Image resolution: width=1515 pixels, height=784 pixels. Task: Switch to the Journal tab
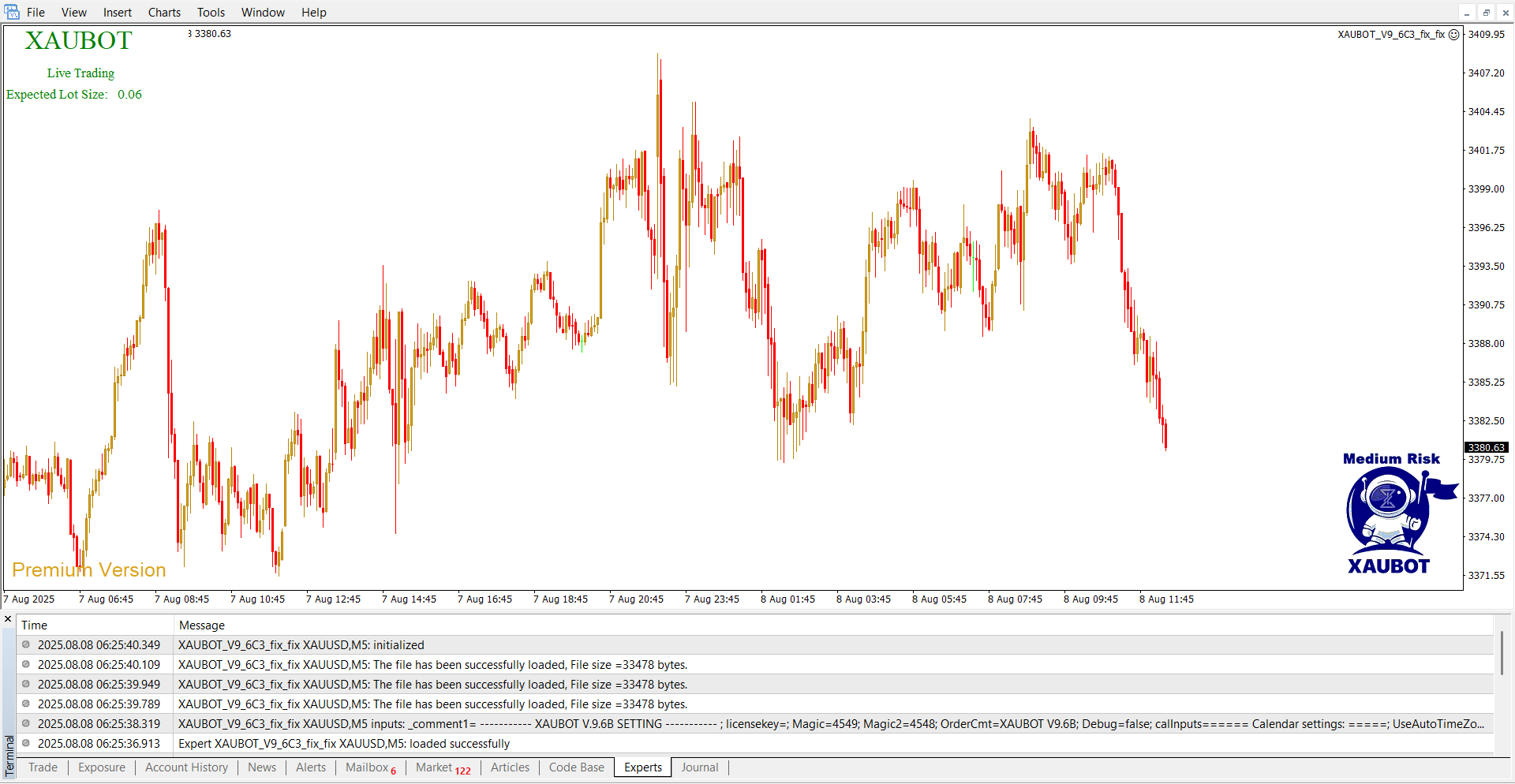[x=699, y=767]
